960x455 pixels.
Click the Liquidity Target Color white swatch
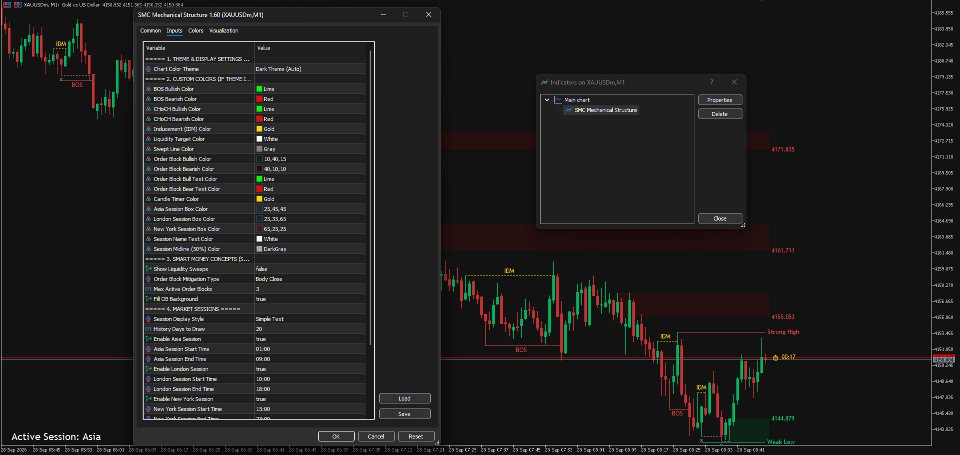[x=259, y=139]
